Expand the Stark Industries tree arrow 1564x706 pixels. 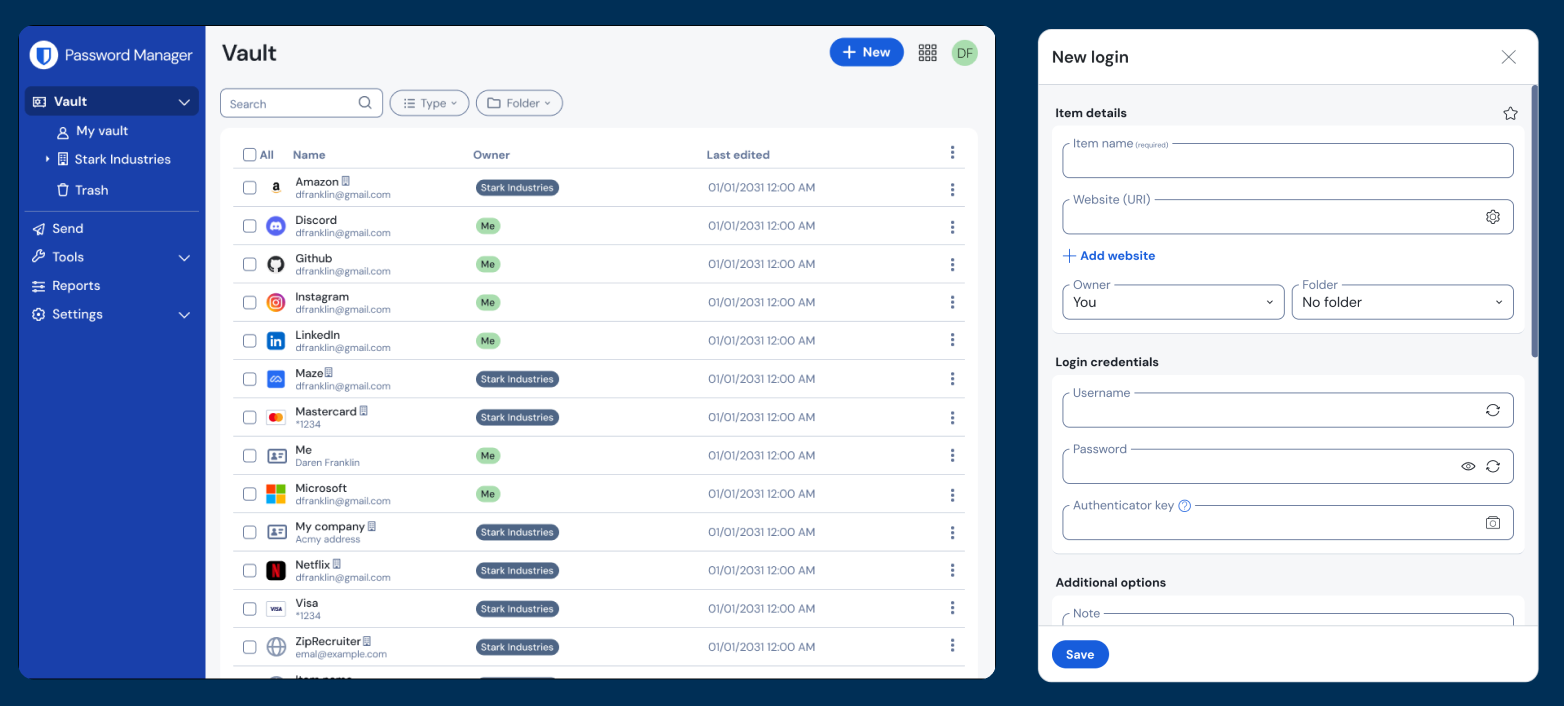pyautogui.click(x=47, y=159)
